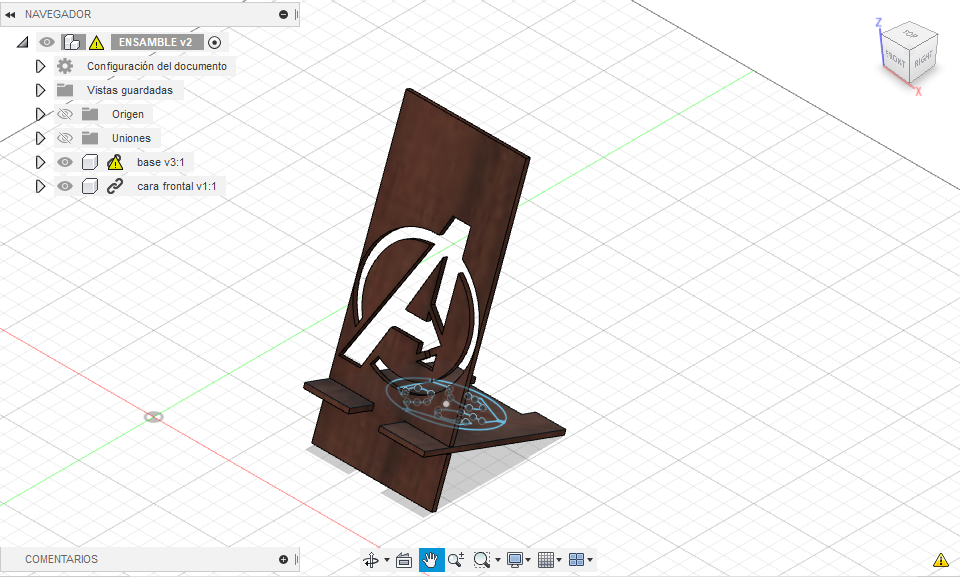Viewport: 960px width, 577px height.
Task: Select the cara frontal v1:1 label
Action: pos(177,186)
